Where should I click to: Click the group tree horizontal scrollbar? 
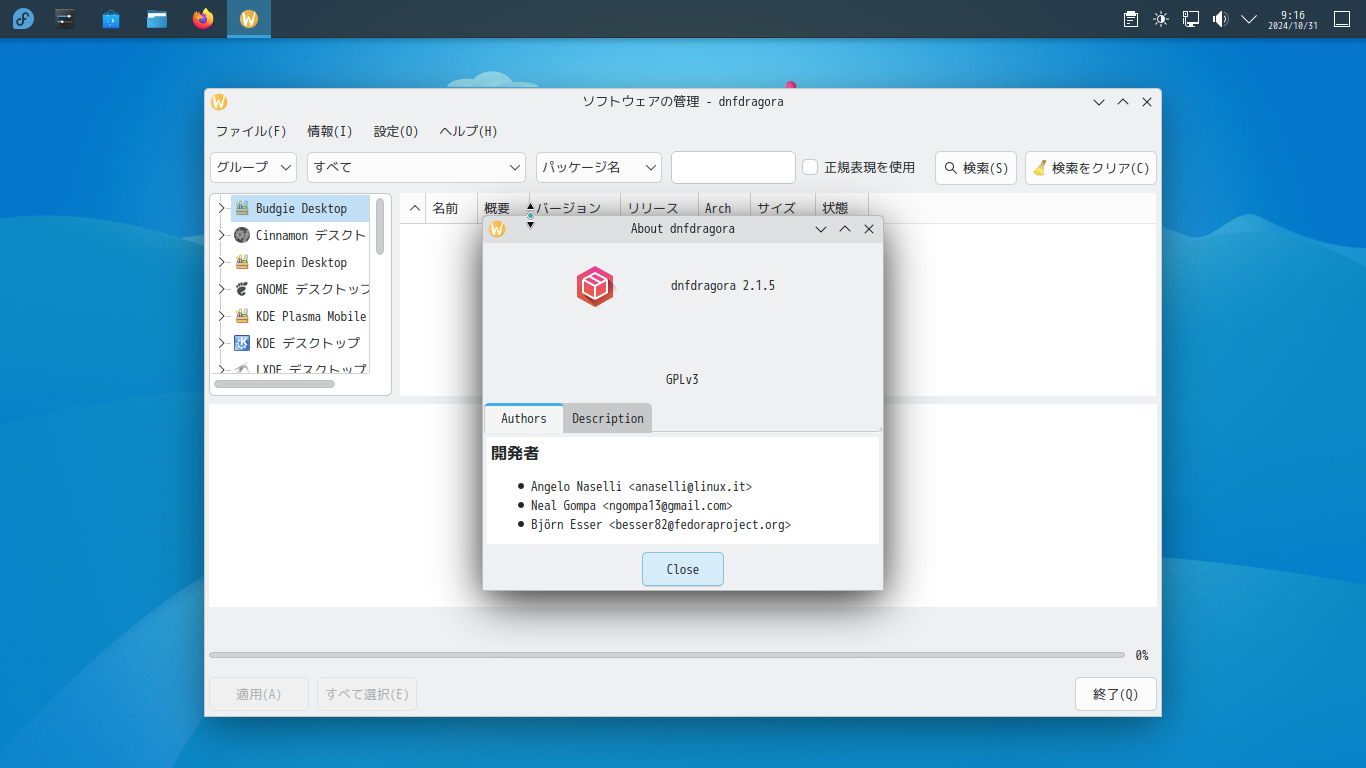pyautogui.click(x=275, y=384)
